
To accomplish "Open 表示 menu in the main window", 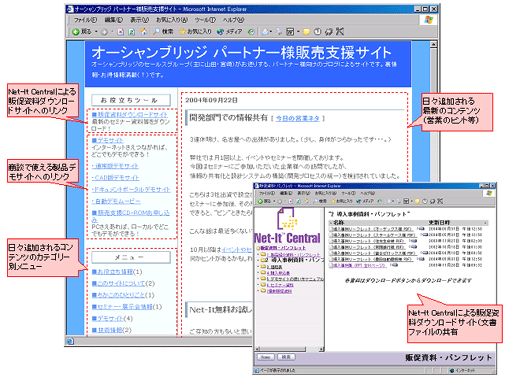I will pos(139,20).
